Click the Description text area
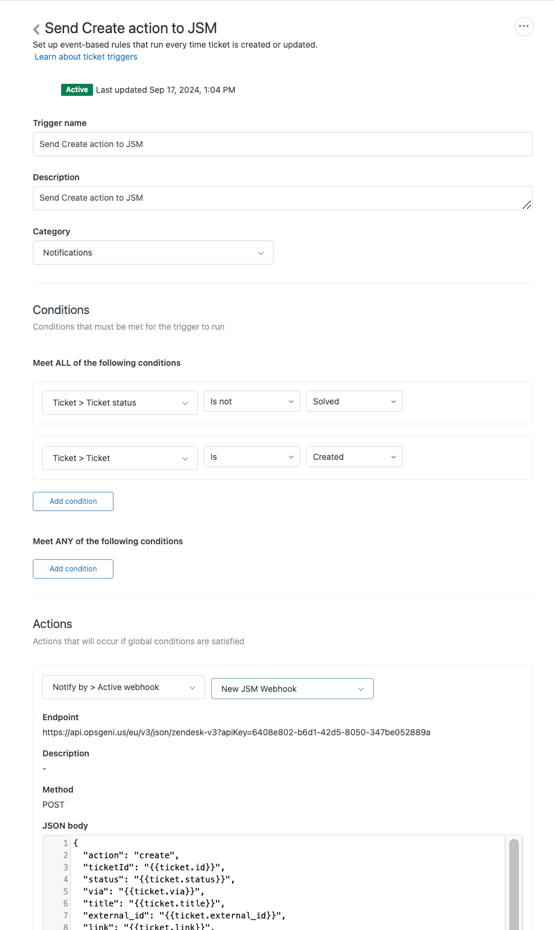Image resolution: width=554 pixels, height=930 pixels. coord(282,198)
